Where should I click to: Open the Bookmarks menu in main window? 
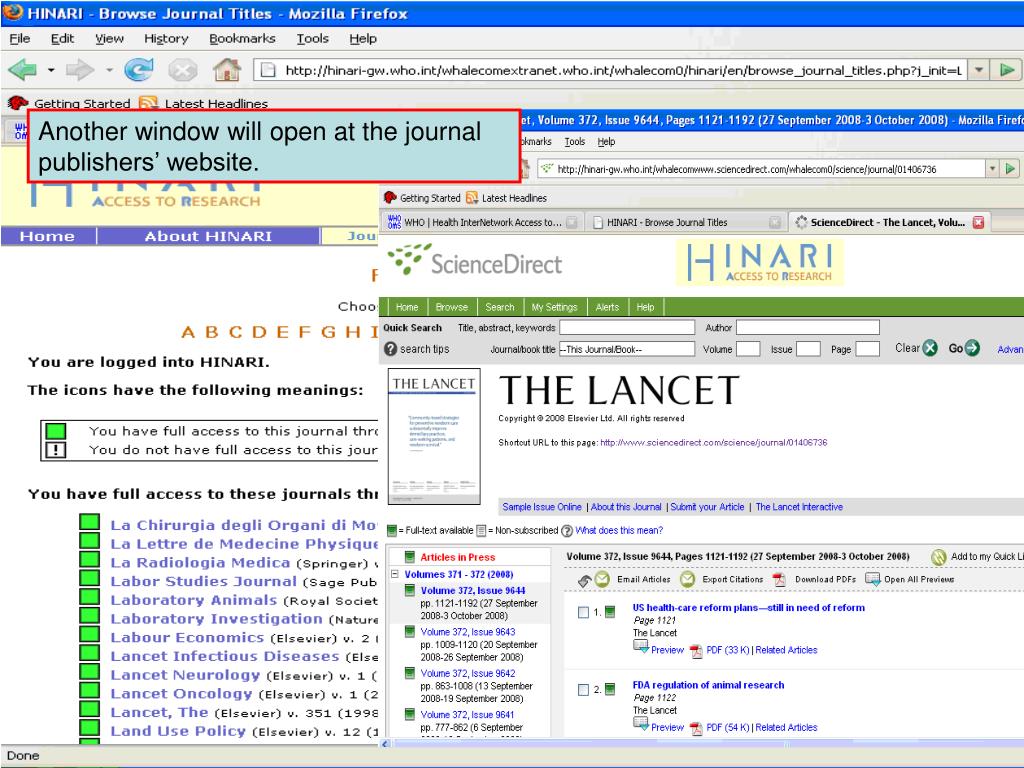tap(242, 39)
